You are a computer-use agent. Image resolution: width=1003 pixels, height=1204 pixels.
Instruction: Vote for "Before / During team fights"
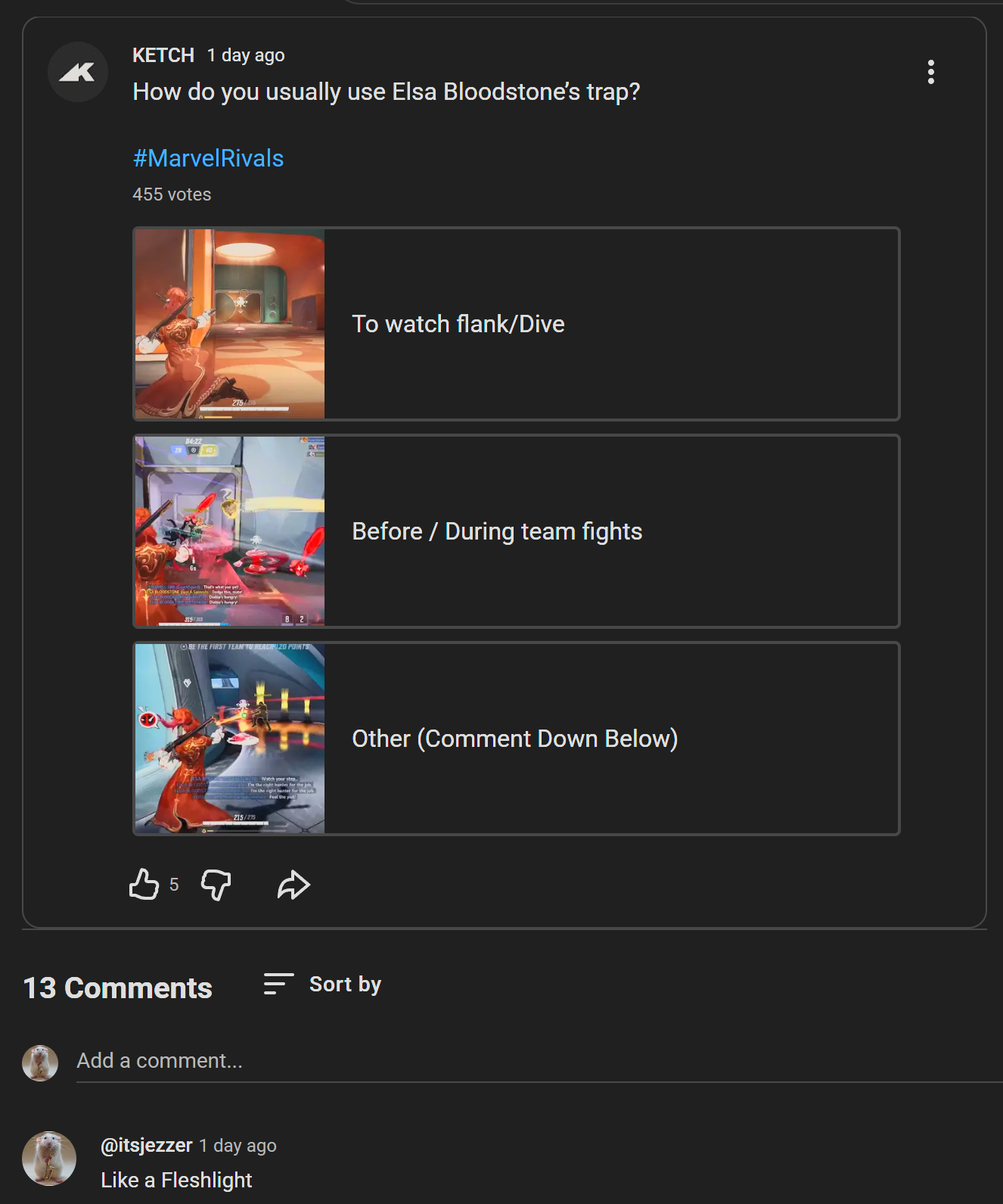click(610, 531)
